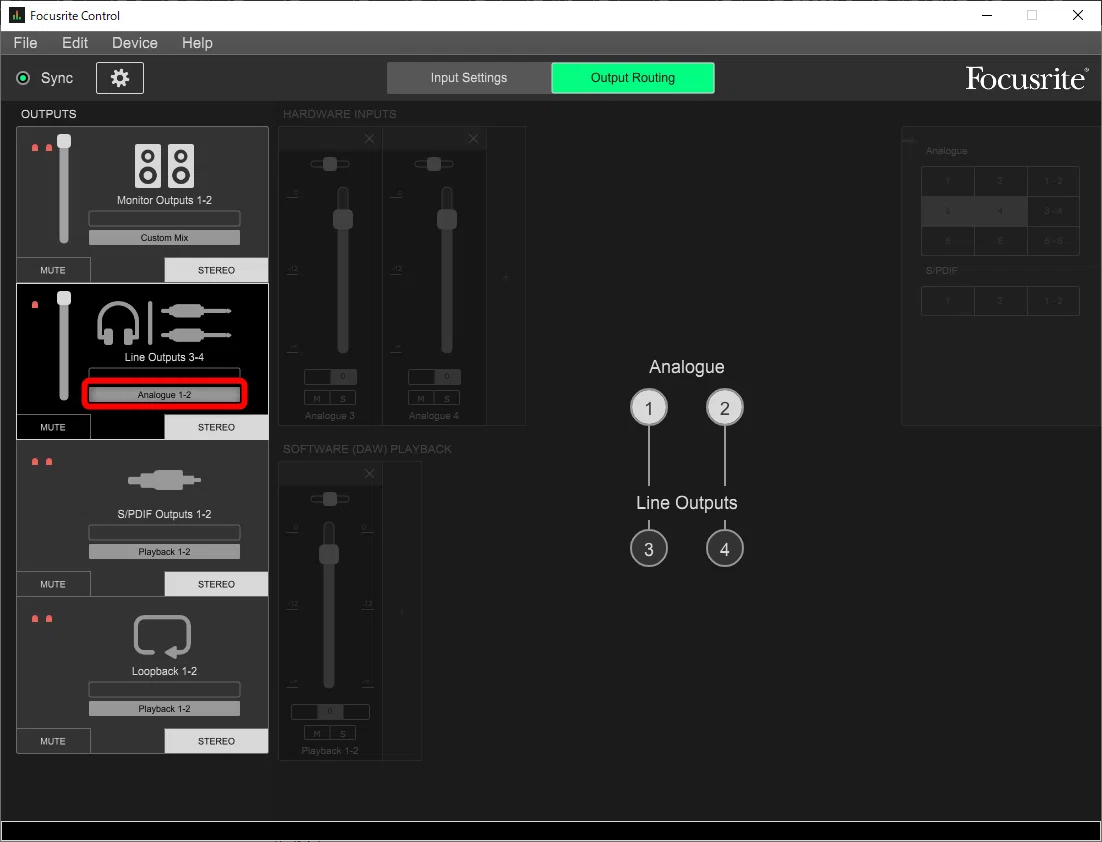Toggle STEREO for Loopback 1-2
The width and height of the screenshot is (1102, 842).
216,741
